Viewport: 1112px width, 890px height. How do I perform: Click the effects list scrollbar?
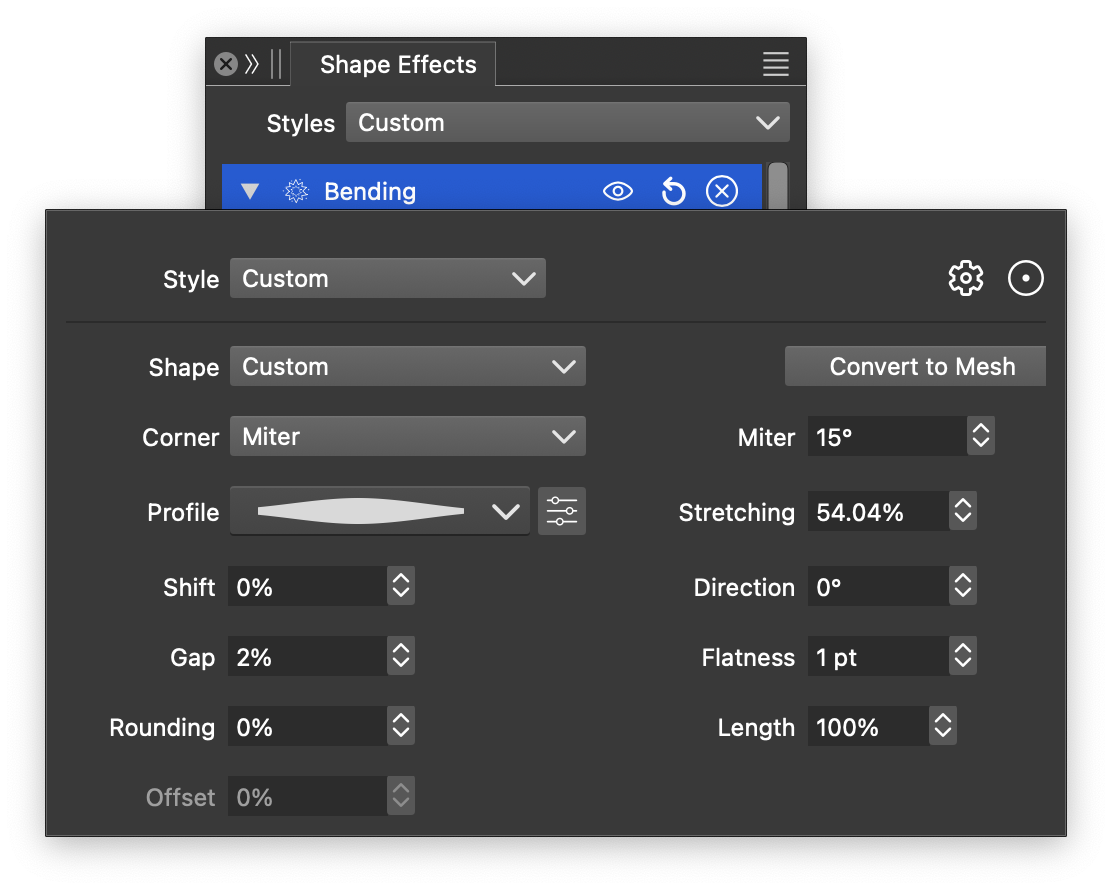click(x=777, y=187)
